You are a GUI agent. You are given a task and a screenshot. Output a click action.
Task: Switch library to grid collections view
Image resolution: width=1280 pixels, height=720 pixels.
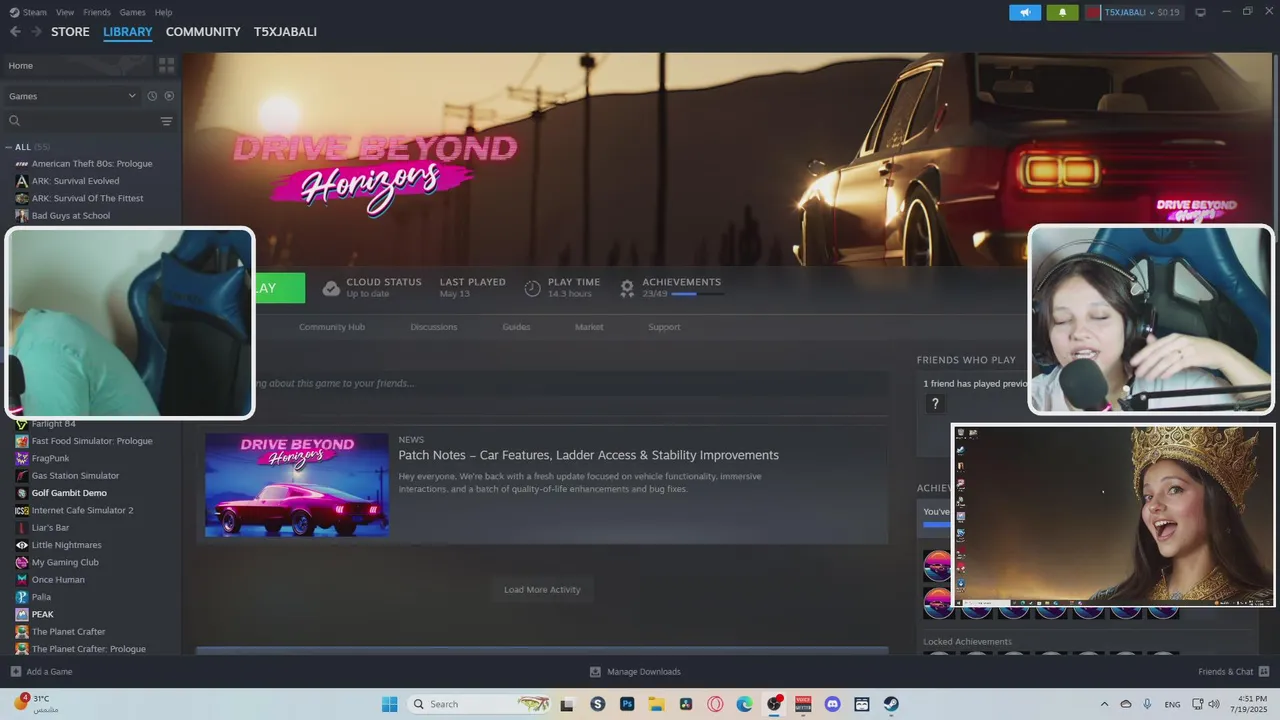click(166, 65)
